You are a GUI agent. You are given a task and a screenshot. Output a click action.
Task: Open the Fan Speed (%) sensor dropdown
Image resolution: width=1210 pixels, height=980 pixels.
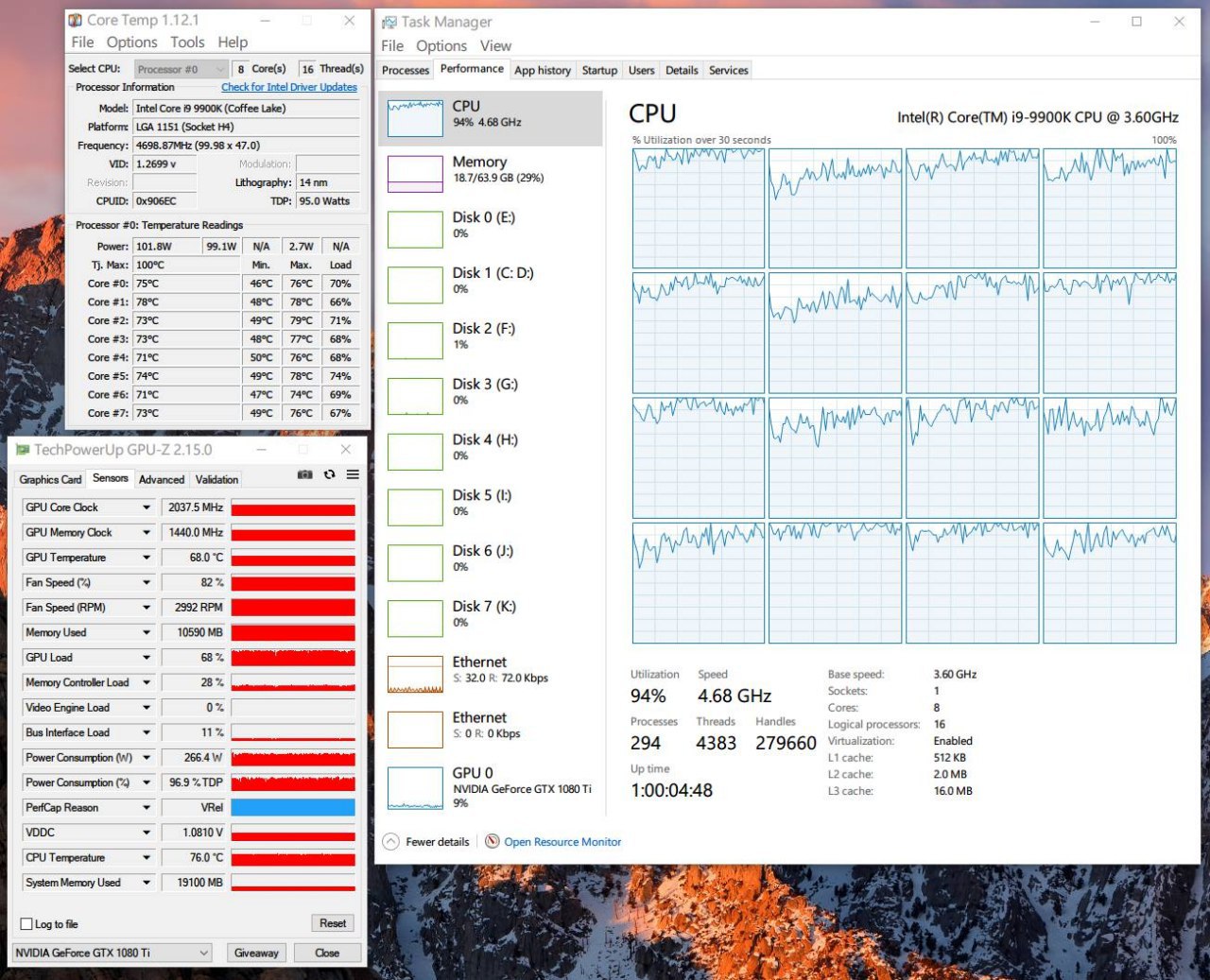pyautogui.click(x=147, y=583)
